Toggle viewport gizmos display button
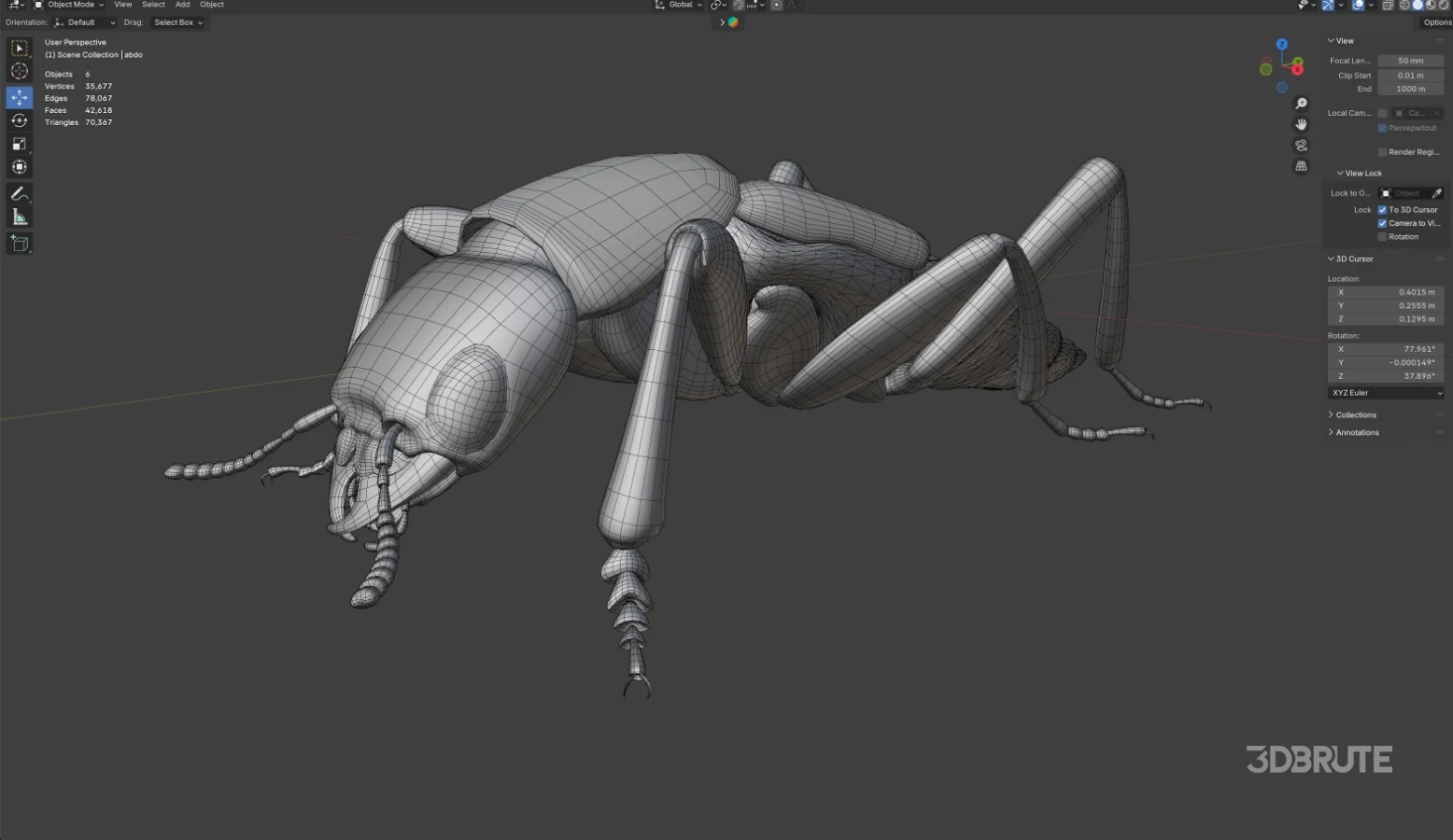Image resolution: width=1453 pixels, height=840 pixels. pos(1328,5)
